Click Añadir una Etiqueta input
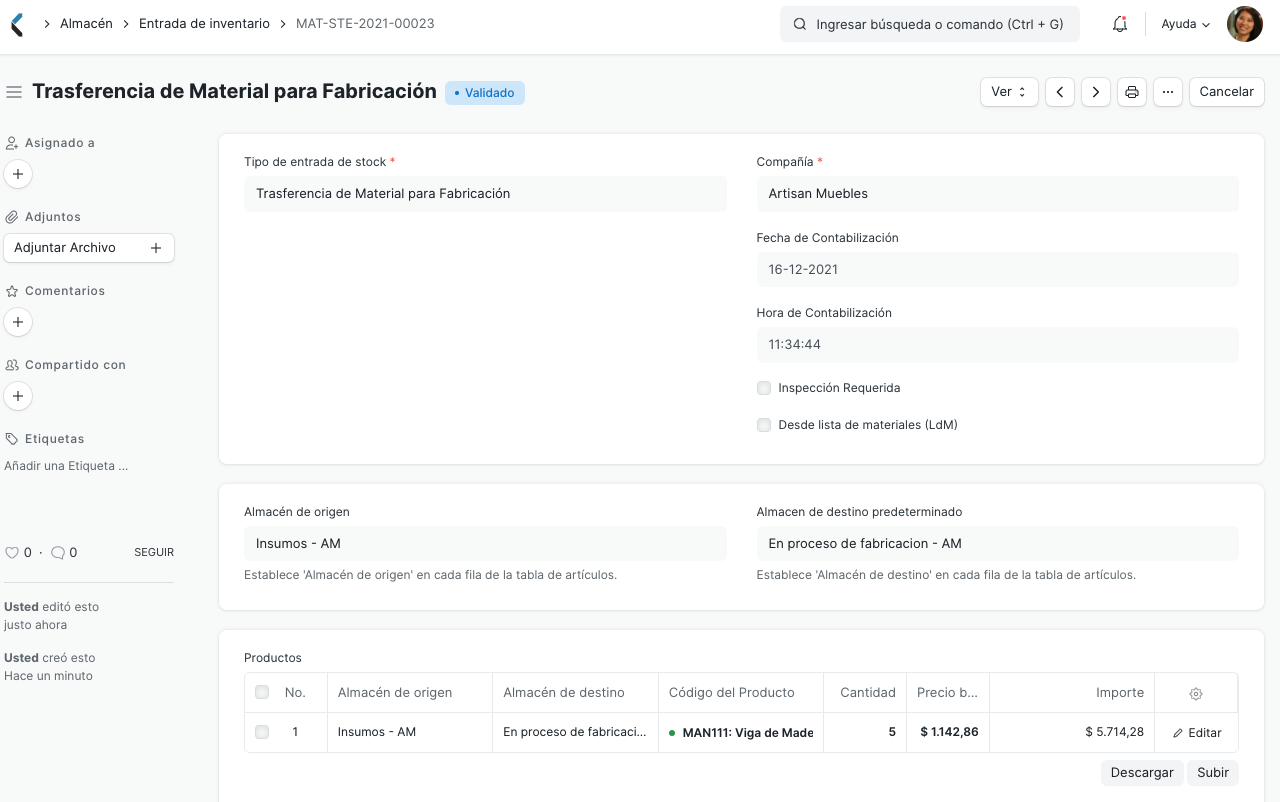 (66, 466)
